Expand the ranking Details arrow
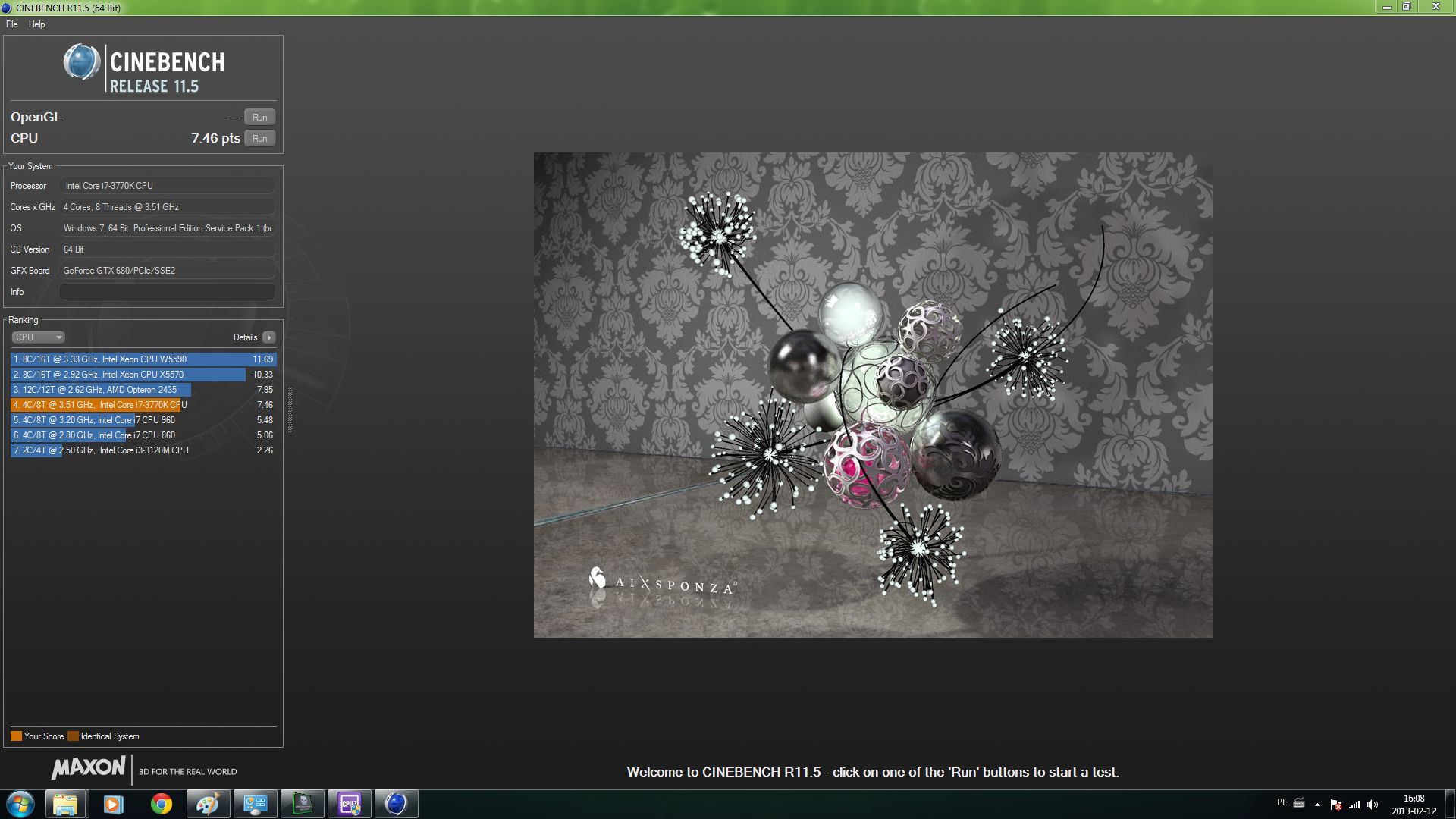 pyautogui.click(x=269, y=337)
